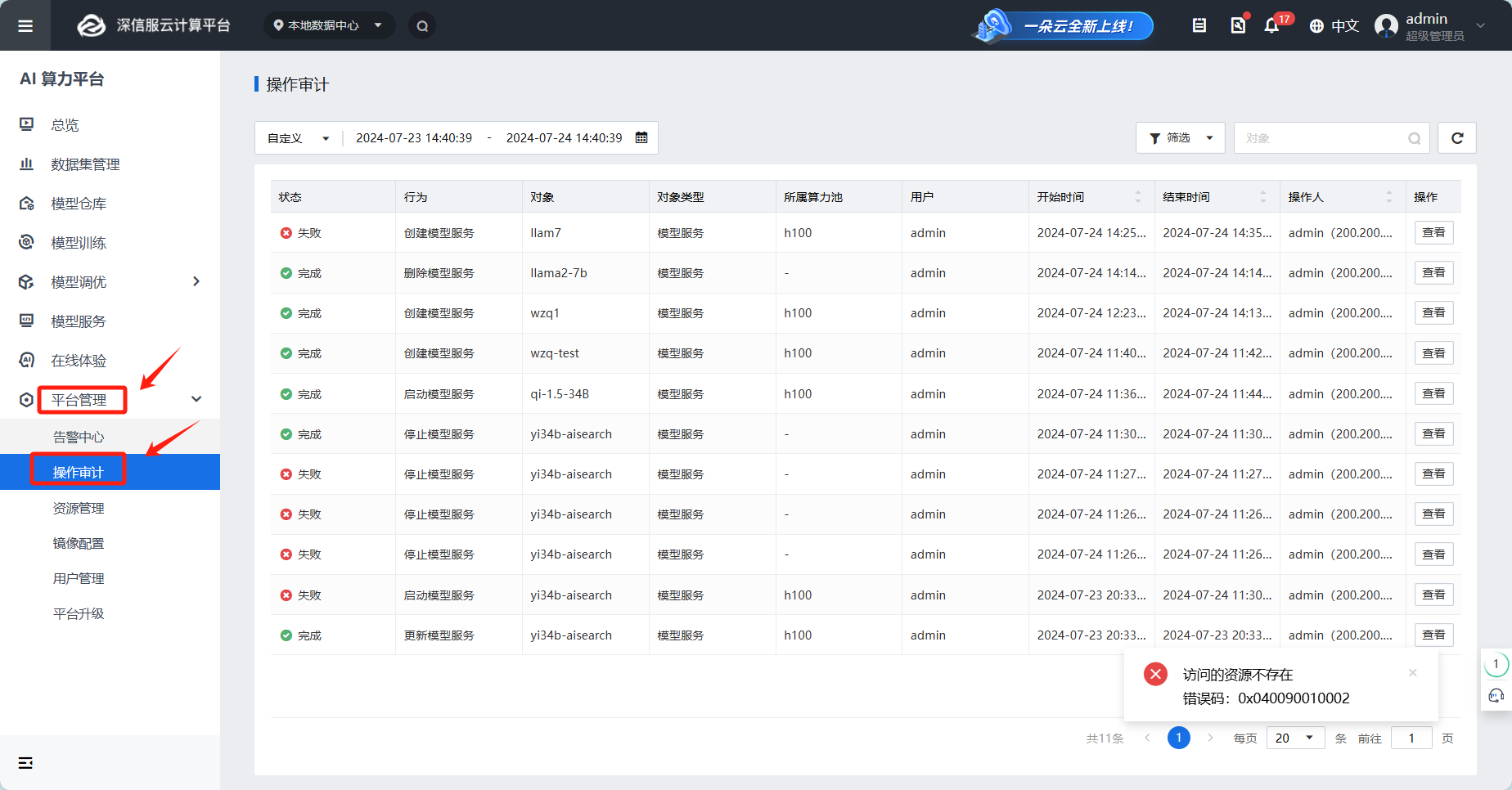Collapse the sidebar with bottom toggle icon
Screen dimensions: 1512x790
tap(25, 762)
